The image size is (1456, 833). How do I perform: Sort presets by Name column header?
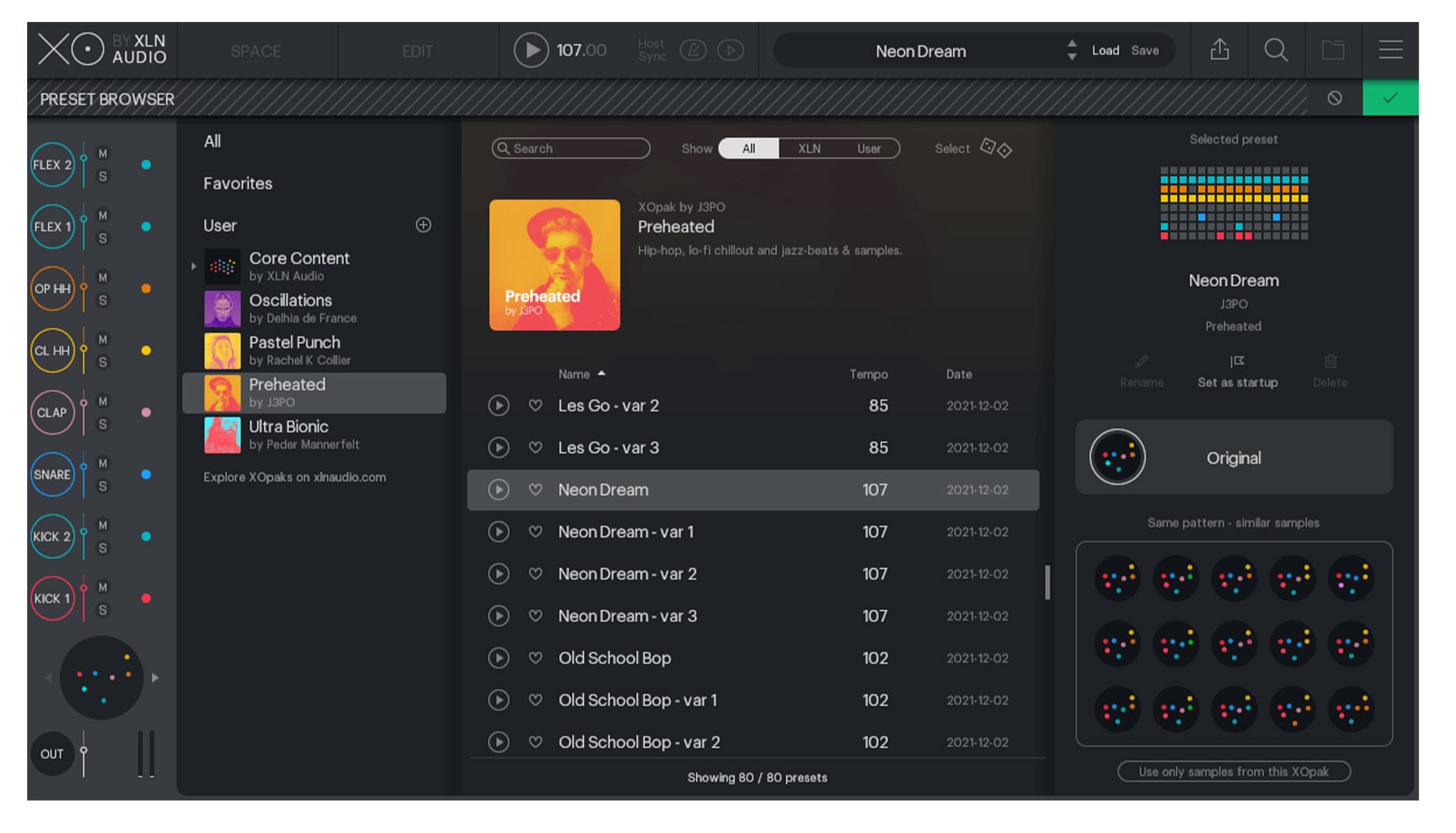click(574, 374)
